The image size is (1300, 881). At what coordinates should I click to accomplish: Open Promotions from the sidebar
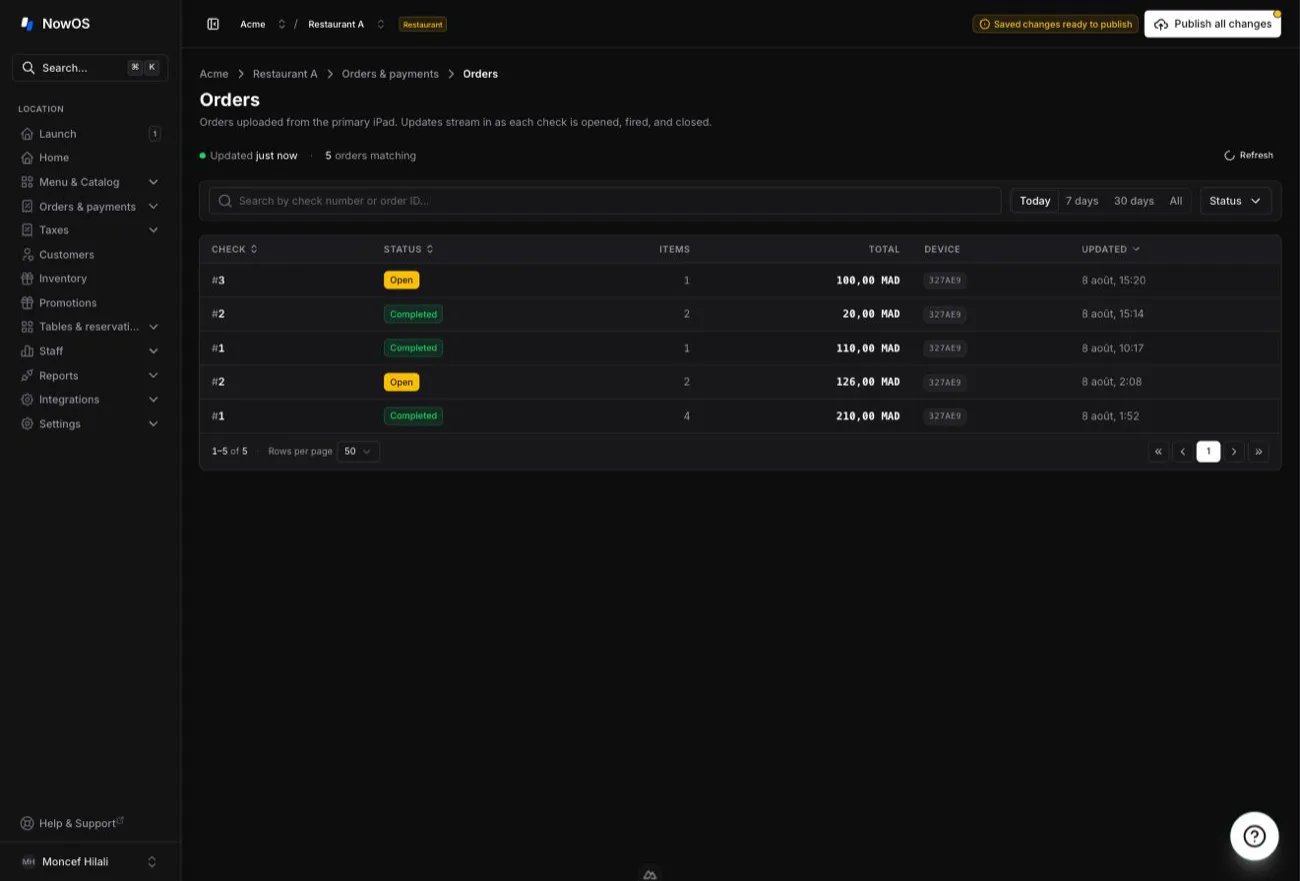[x=90, y=303]
